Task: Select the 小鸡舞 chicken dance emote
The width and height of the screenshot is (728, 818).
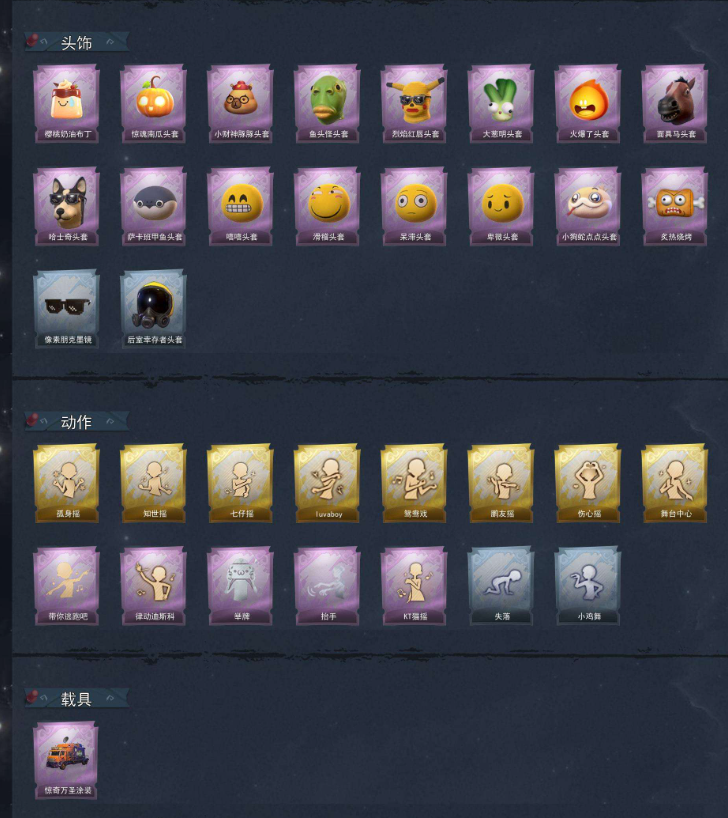Action: click(x=588, y=585)
